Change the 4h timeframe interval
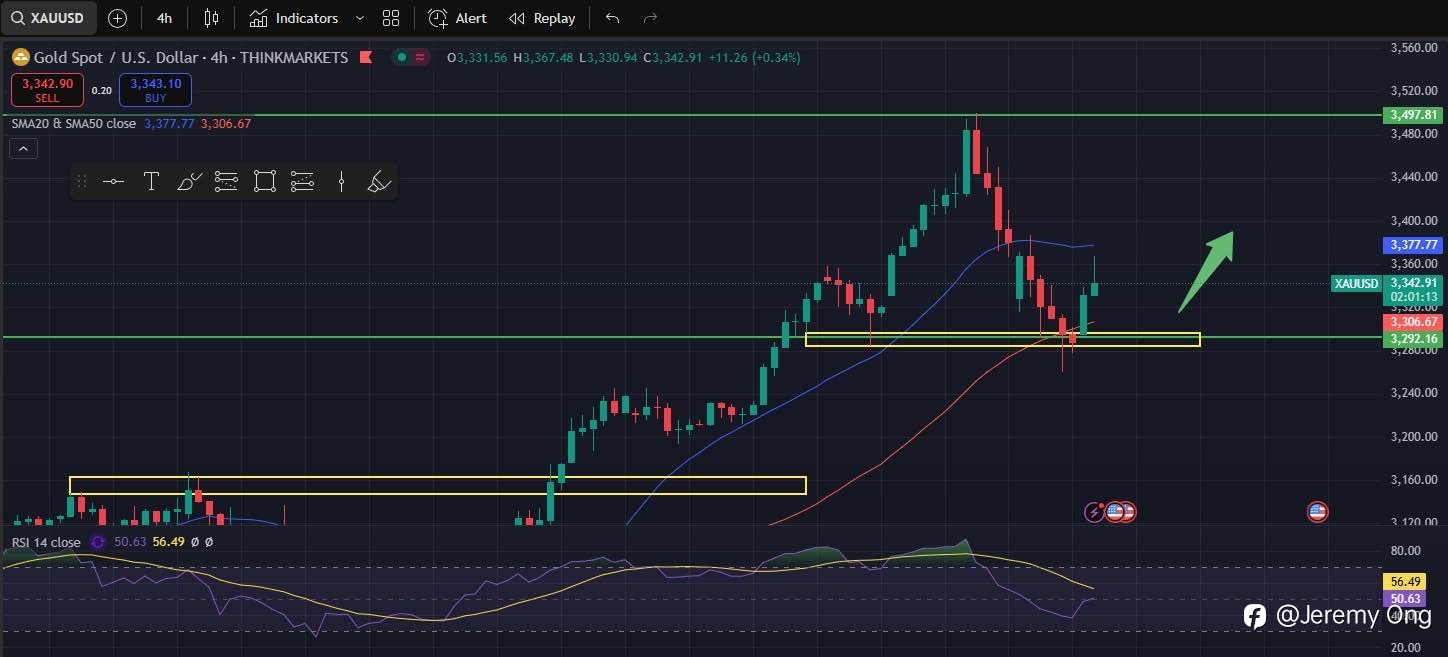This screenshot has width=1448, height=657. point(164,18)
